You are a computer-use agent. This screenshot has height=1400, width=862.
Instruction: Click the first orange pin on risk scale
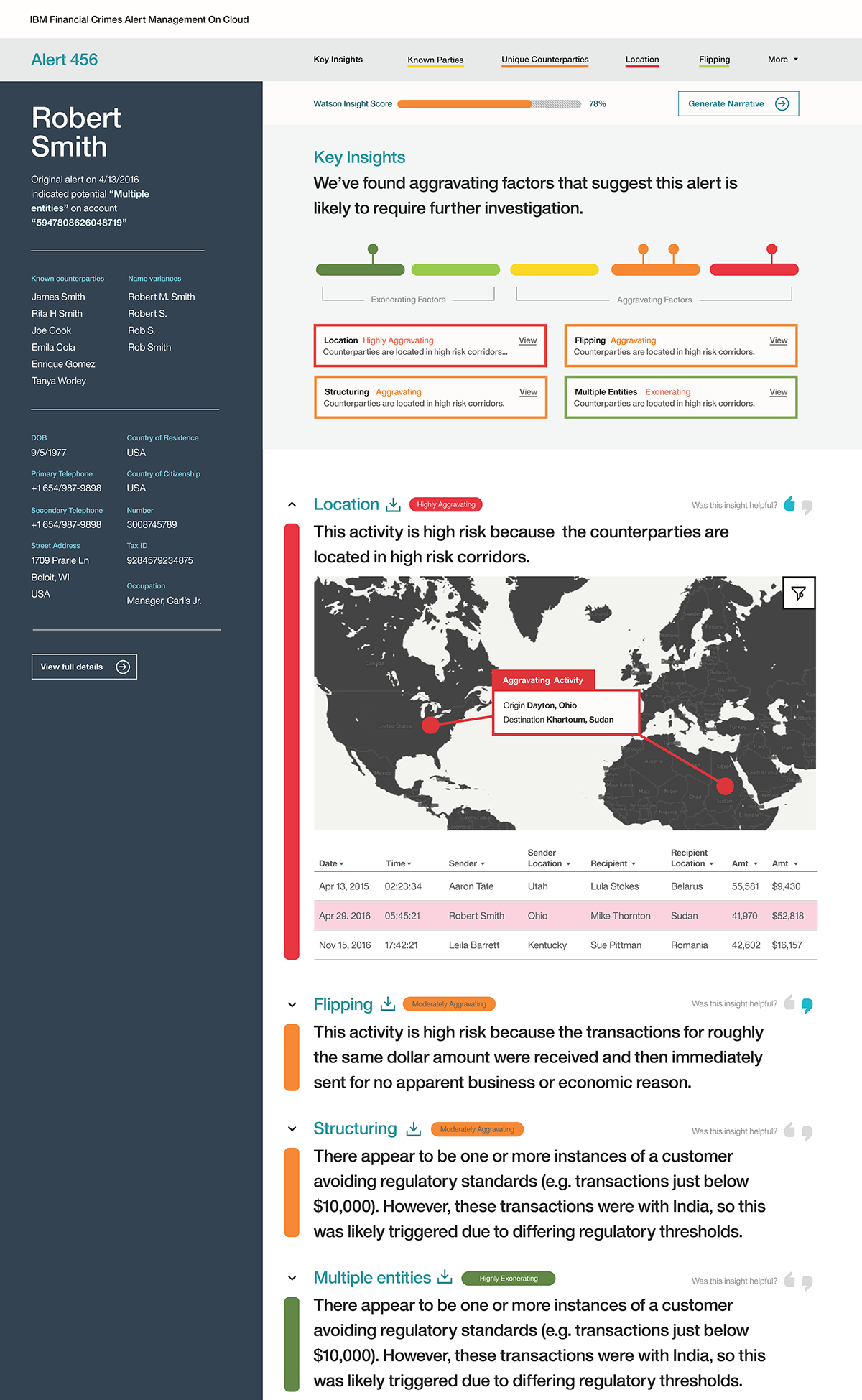pyautogui.click(x=644, y=249)
